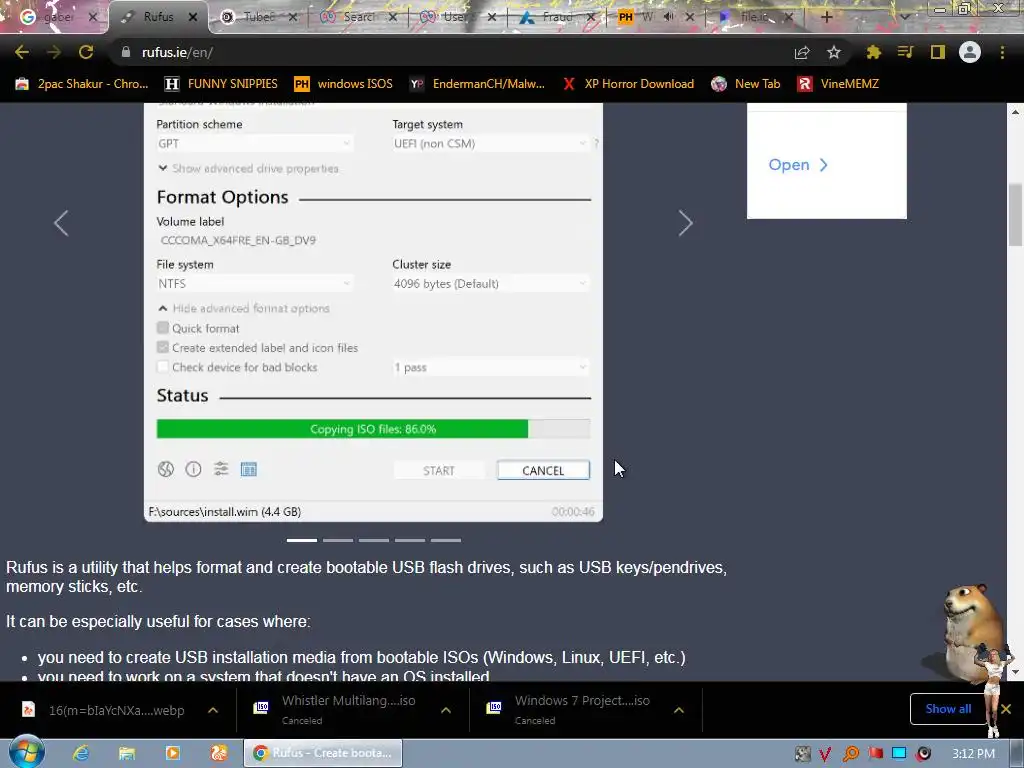Open the XP Horror Download bookmark
1024x768 pixels.
628,84
